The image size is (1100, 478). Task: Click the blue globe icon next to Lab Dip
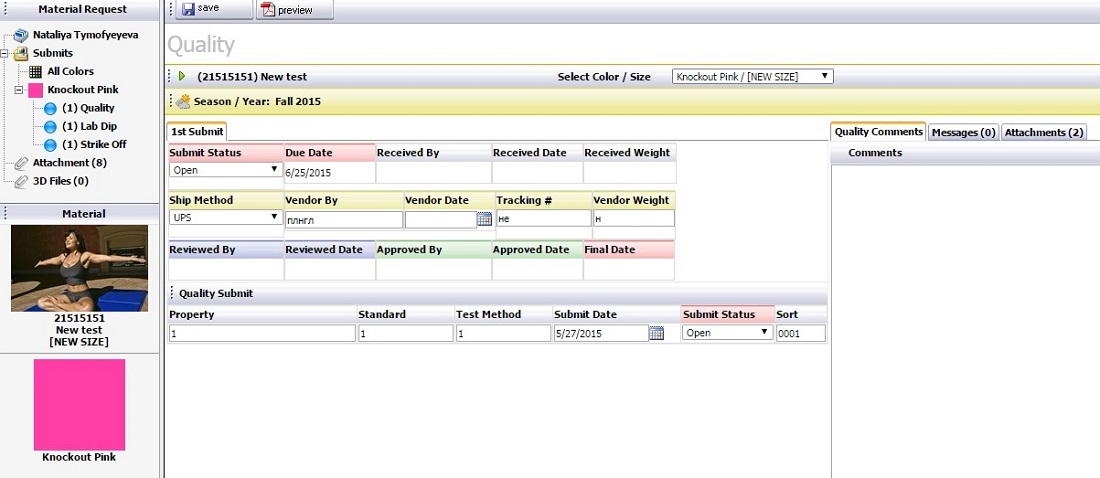50,127
